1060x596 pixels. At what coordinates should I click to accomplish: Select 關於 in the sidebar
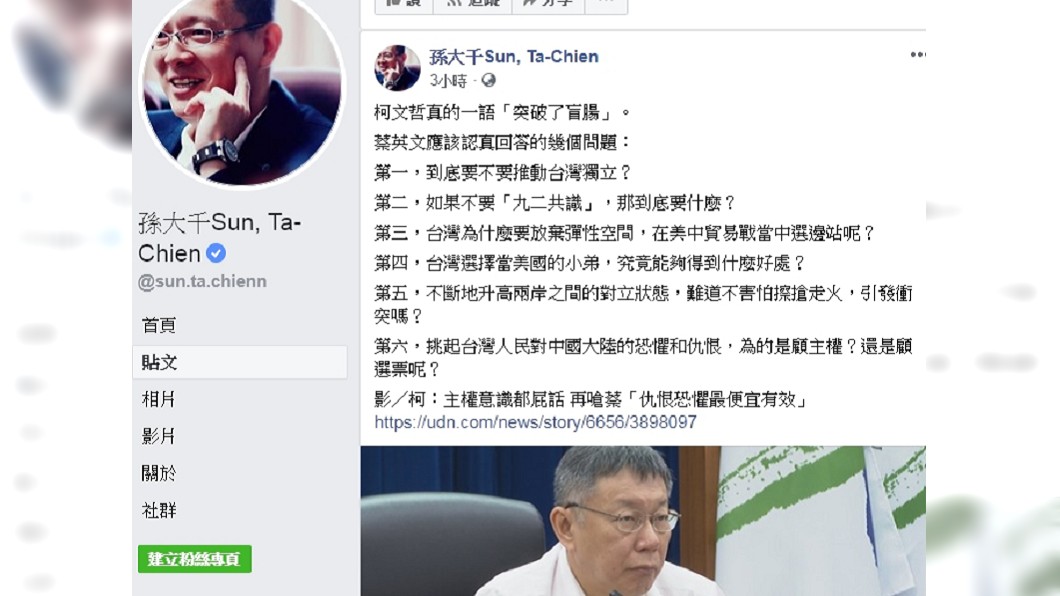click(x=159, y=473)
